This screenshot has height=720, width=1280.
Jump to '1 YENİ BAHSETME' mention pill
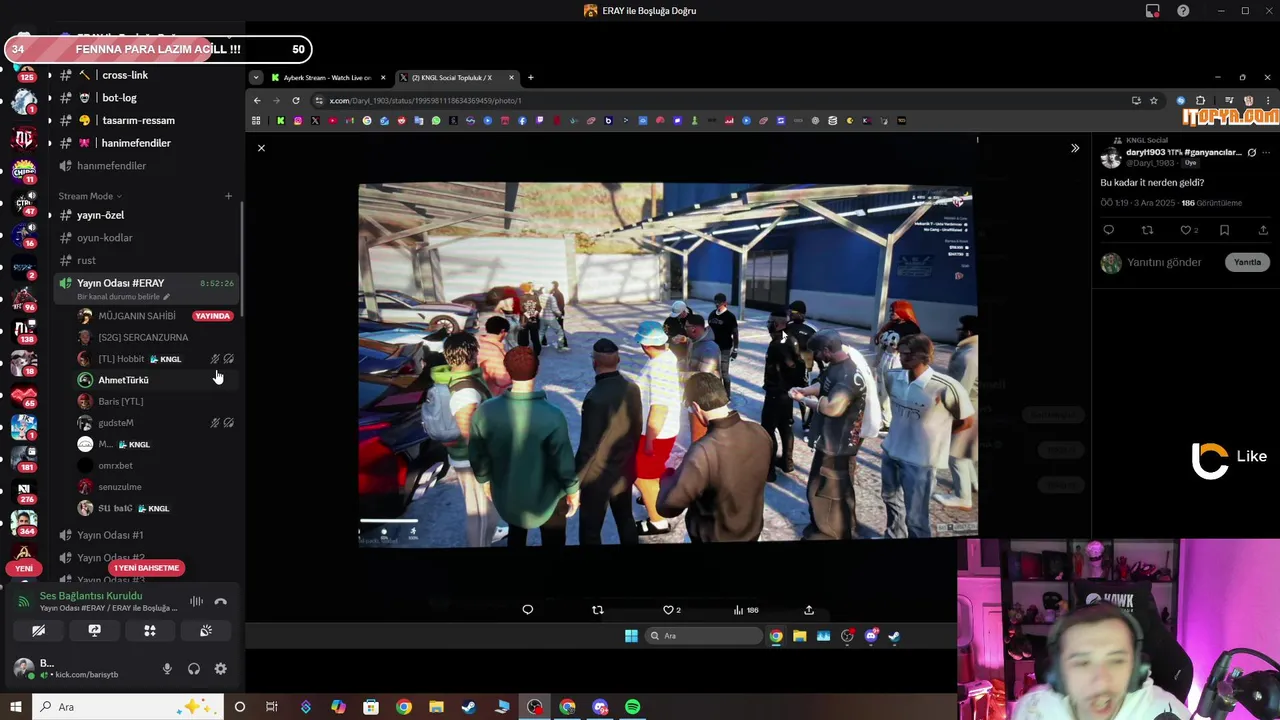(x=146, y=568)
